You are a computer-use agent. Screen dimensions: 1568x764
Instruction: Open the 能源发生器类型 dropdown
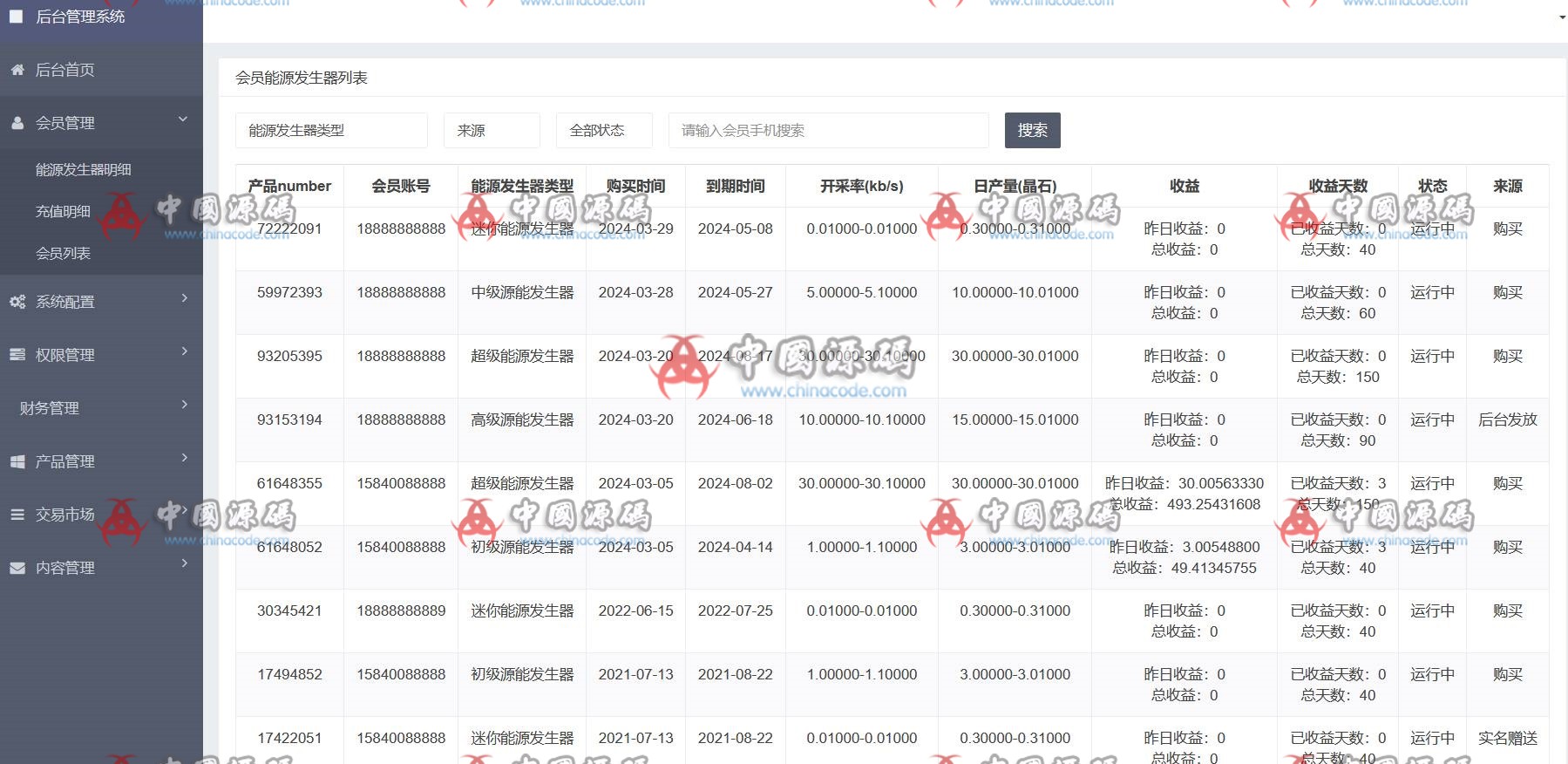point(331,130)
